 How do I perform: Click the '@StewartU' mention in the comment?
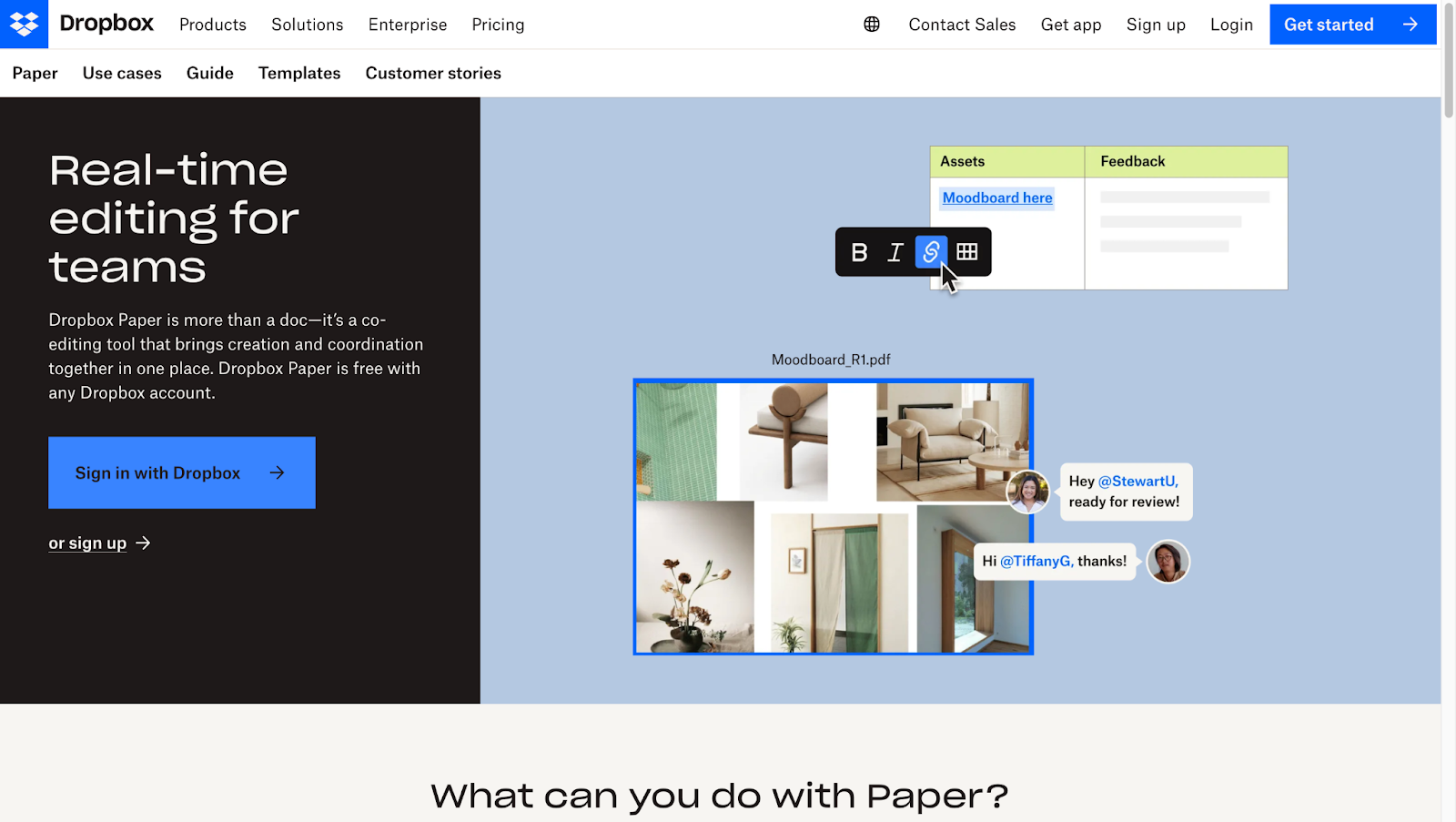[1137, 481]
